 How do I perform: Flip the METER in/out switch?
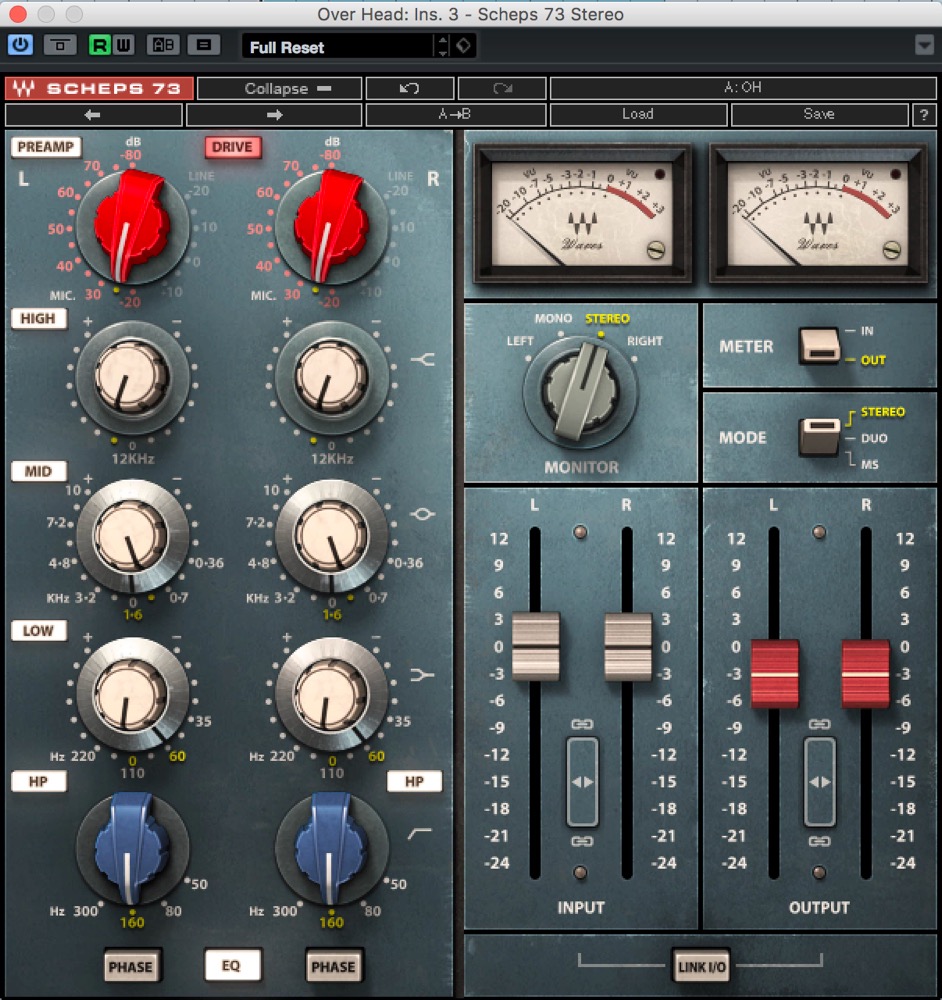tap(819, 346)
